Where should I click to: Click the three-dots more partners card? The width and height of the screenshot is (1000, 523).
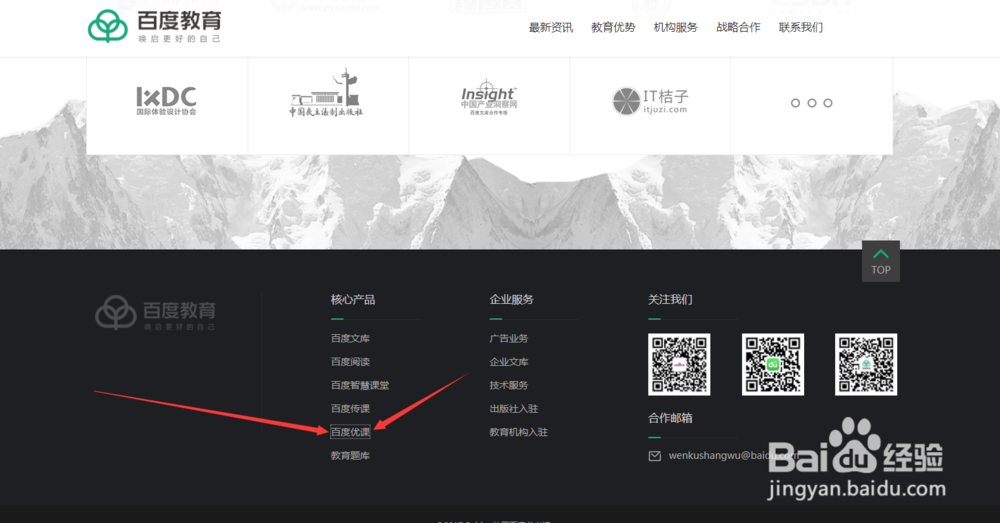[x=811, y=103]
